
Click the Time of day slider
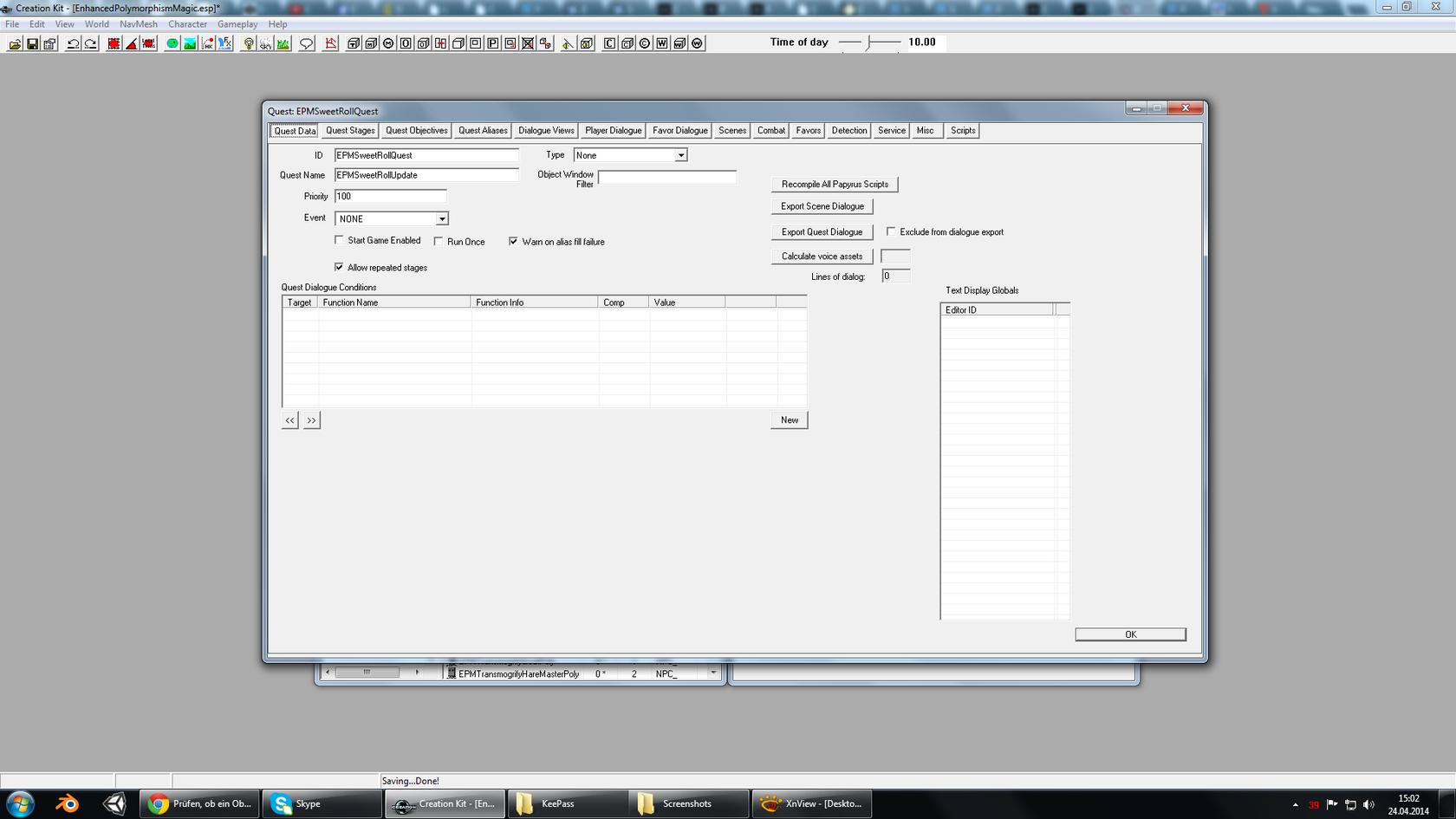click(x=870, y=42)
